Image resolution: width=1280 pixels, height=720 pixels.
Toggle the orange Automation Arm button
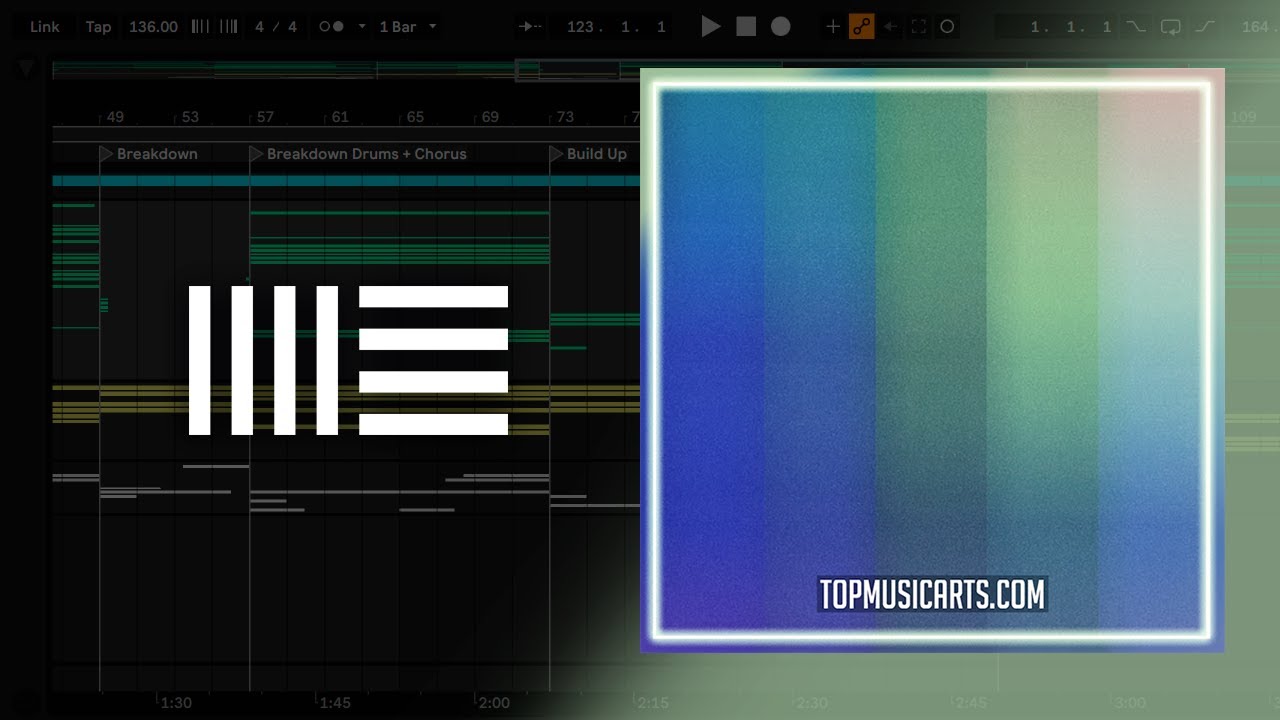(x=861, y=27)
